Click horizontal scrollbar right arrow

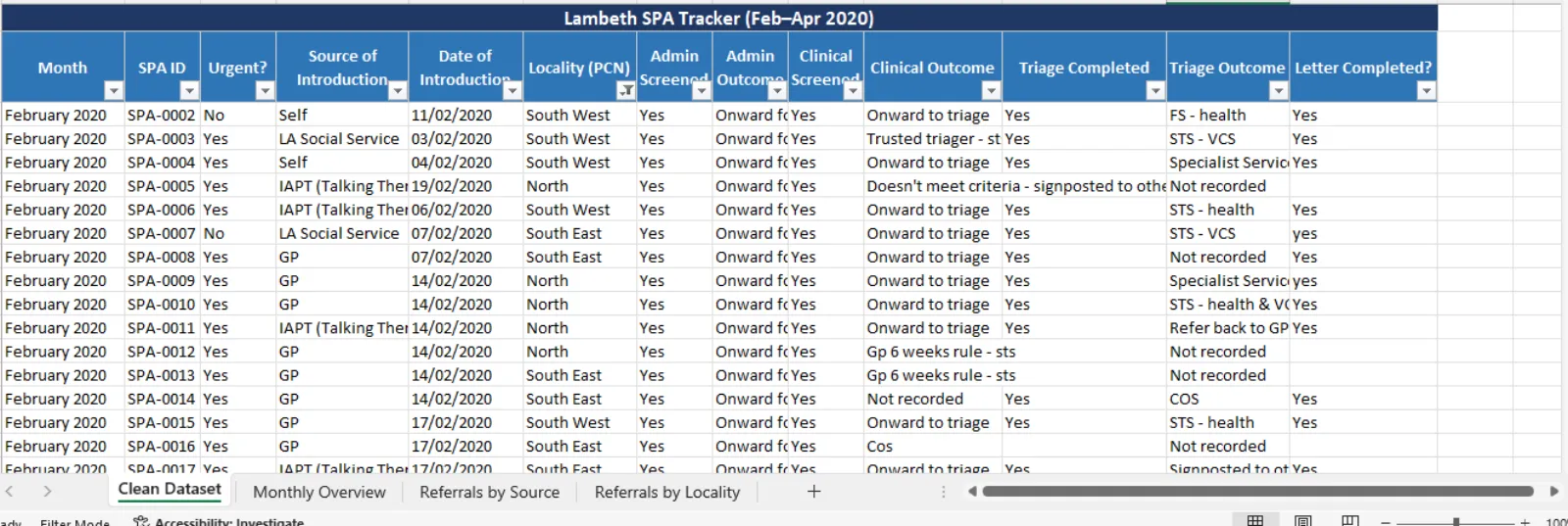[x=1554, y=492]
